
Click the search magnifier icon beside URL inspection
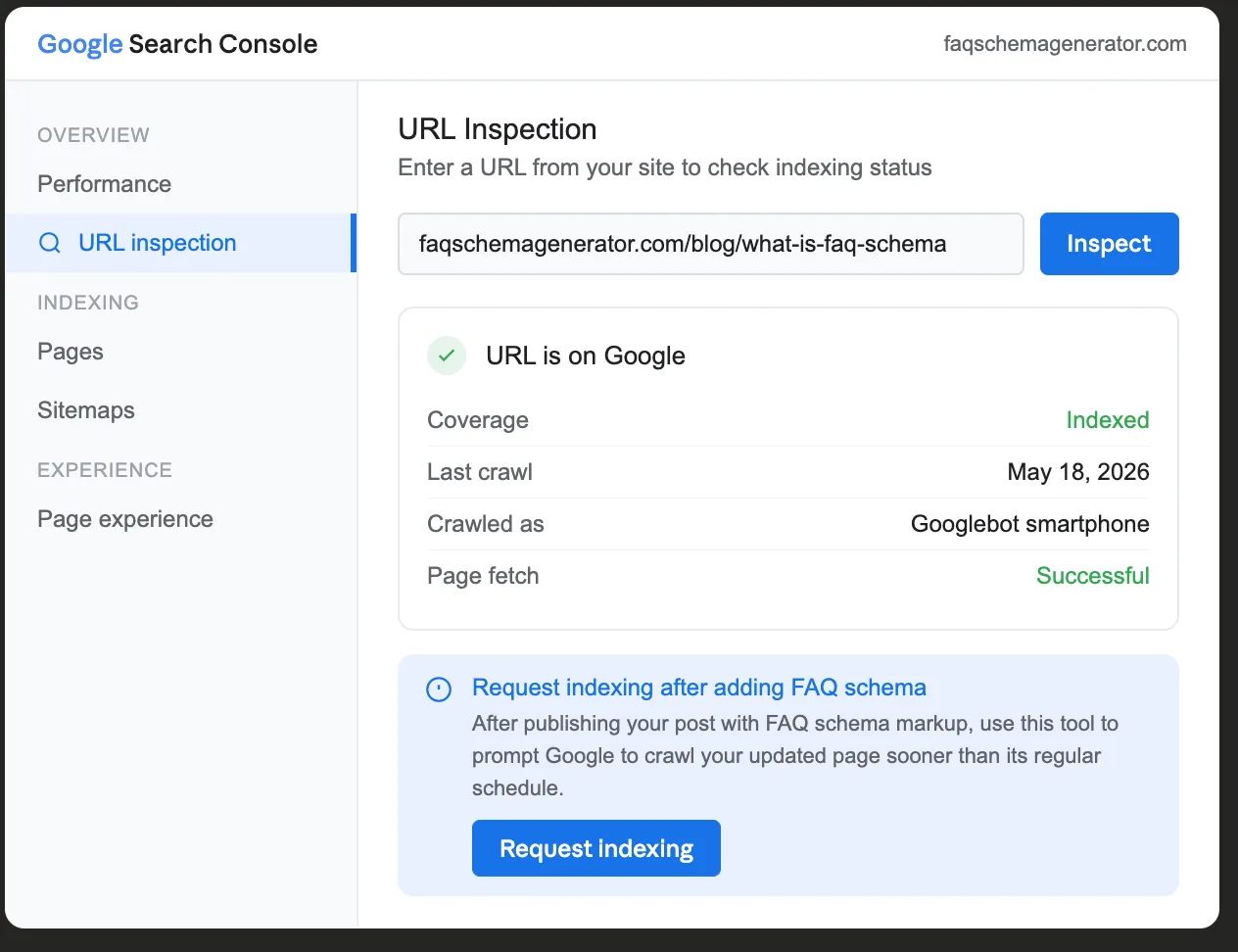[50, 243]
